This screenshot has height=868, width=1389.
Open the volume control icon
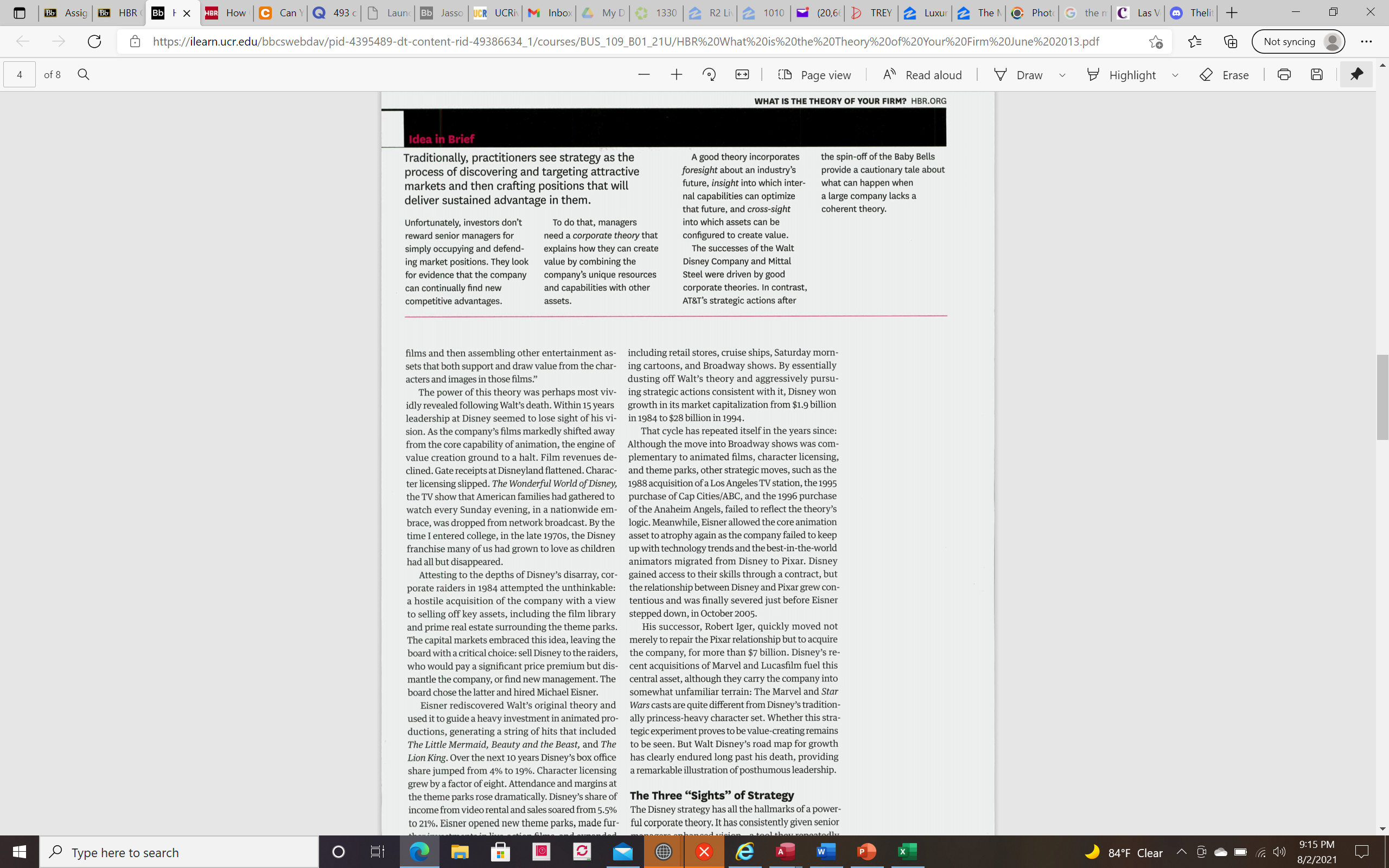[1279, 852]
